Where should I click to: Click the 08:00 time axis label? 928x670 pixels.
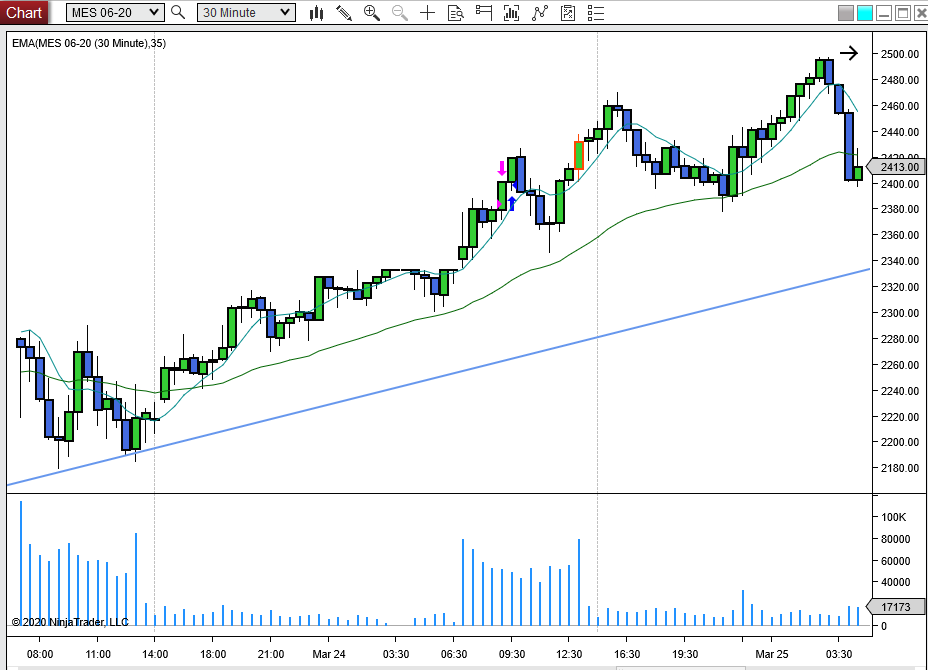pos(40,654)
